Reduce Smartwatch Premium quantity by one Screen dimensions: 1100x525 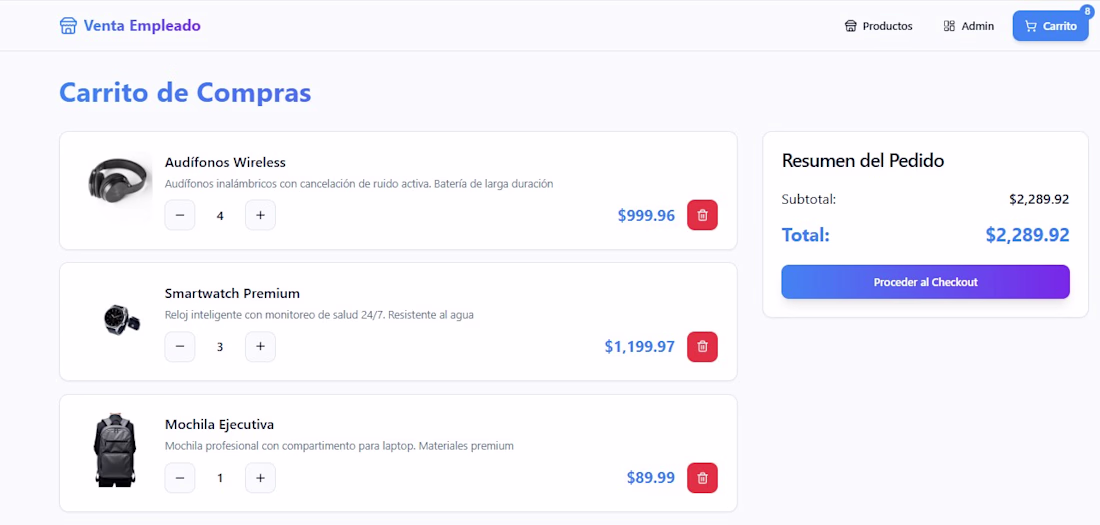tap(180, 346)
